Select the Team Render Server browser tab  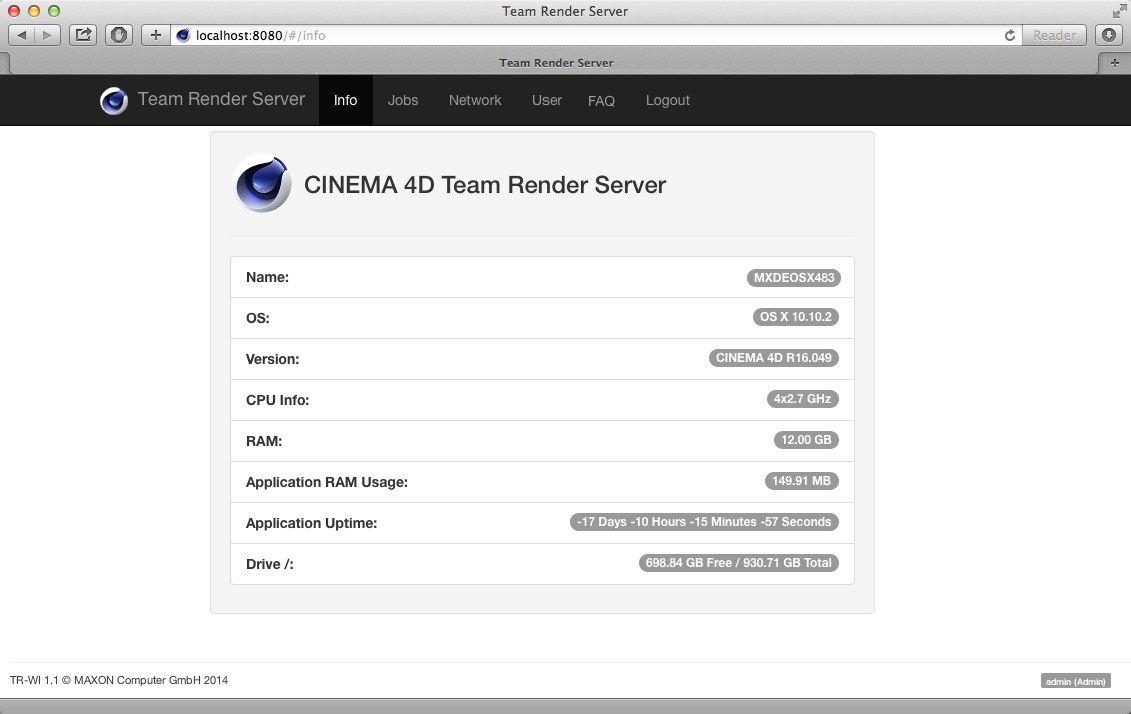pyautogui.click(x=555, y=63)
